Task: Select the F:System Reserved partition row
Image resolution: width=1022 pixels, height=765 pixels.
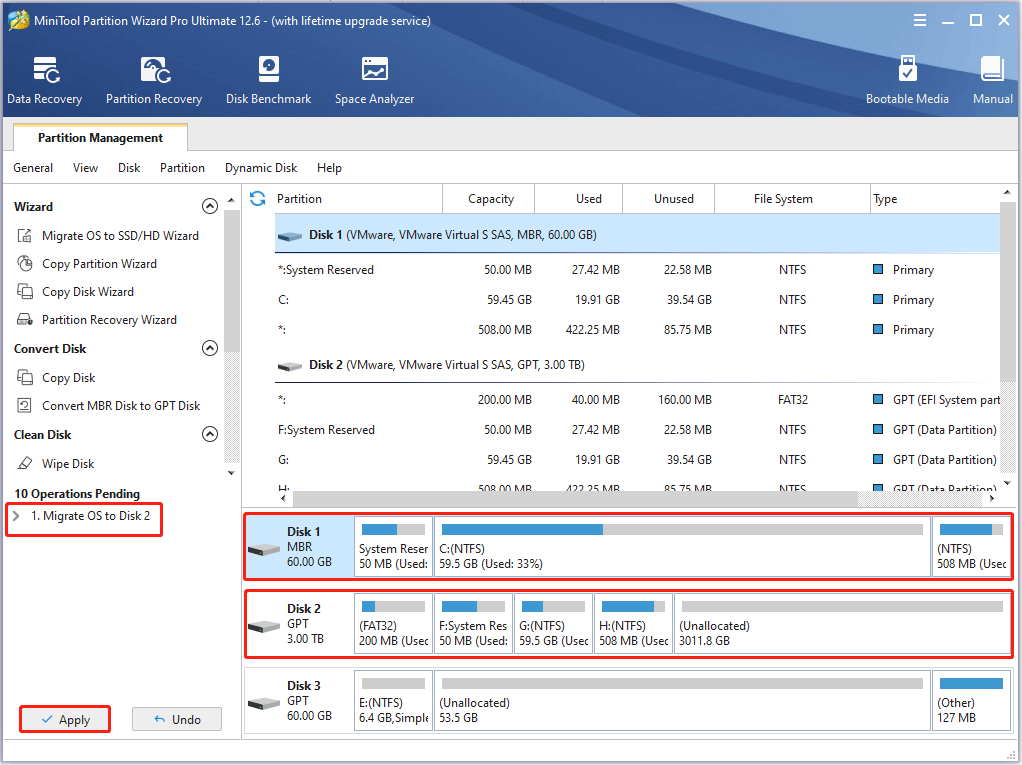Action: 637,430
